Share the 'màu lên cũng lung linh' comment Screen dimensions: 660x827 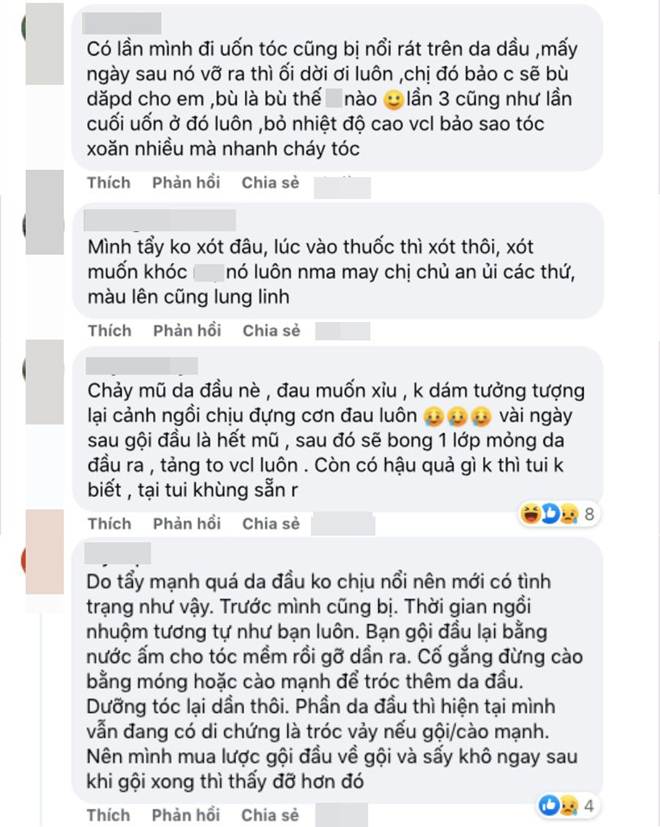(x=271, y=331)
